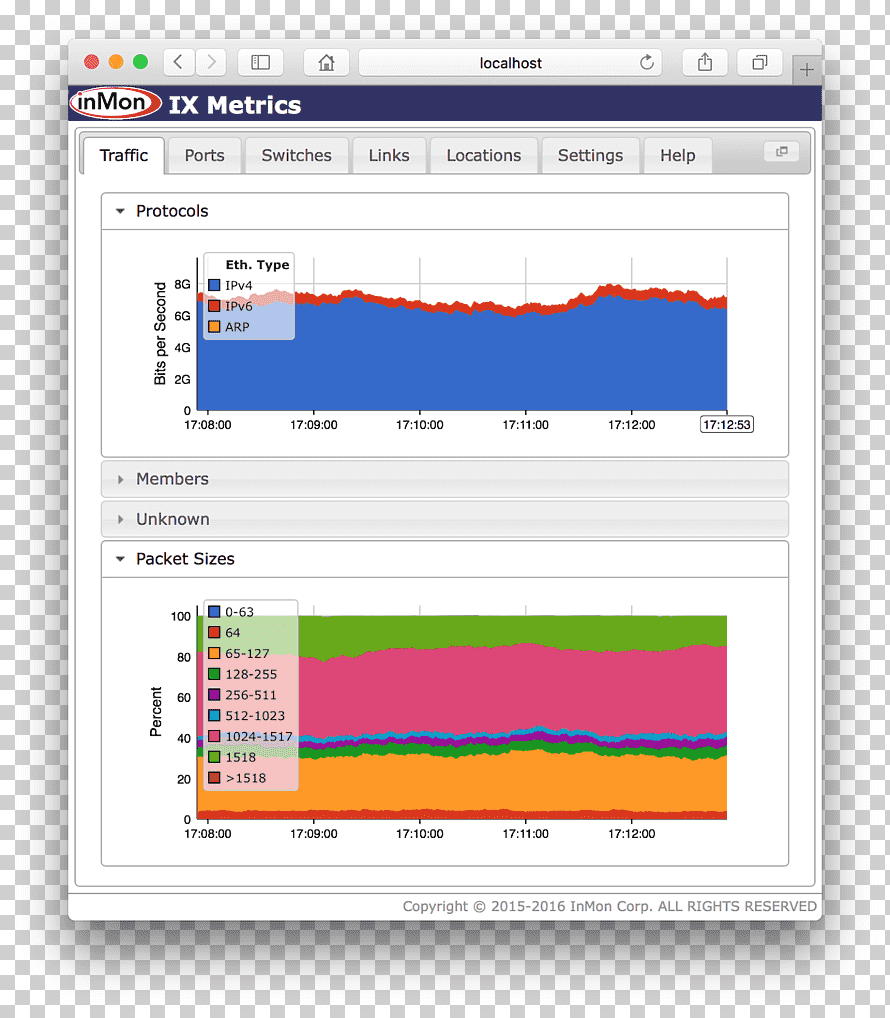Open the Switches tab
This screenshot has height=1018, width=890.
click(297, 156)
